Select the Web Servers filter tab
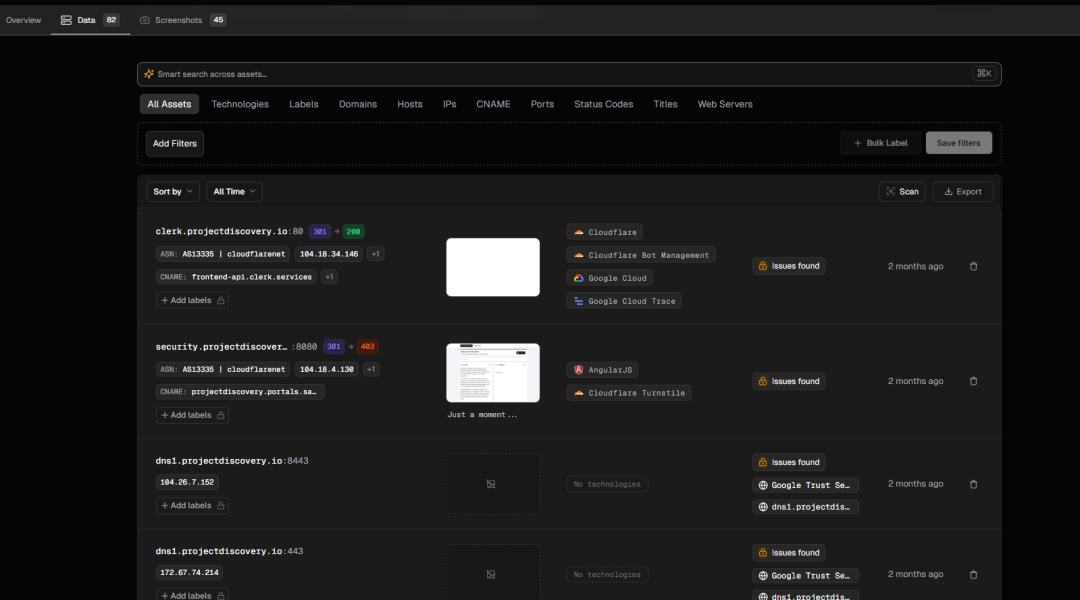This screenshot has height=600, width=1080. click(725, 104)
